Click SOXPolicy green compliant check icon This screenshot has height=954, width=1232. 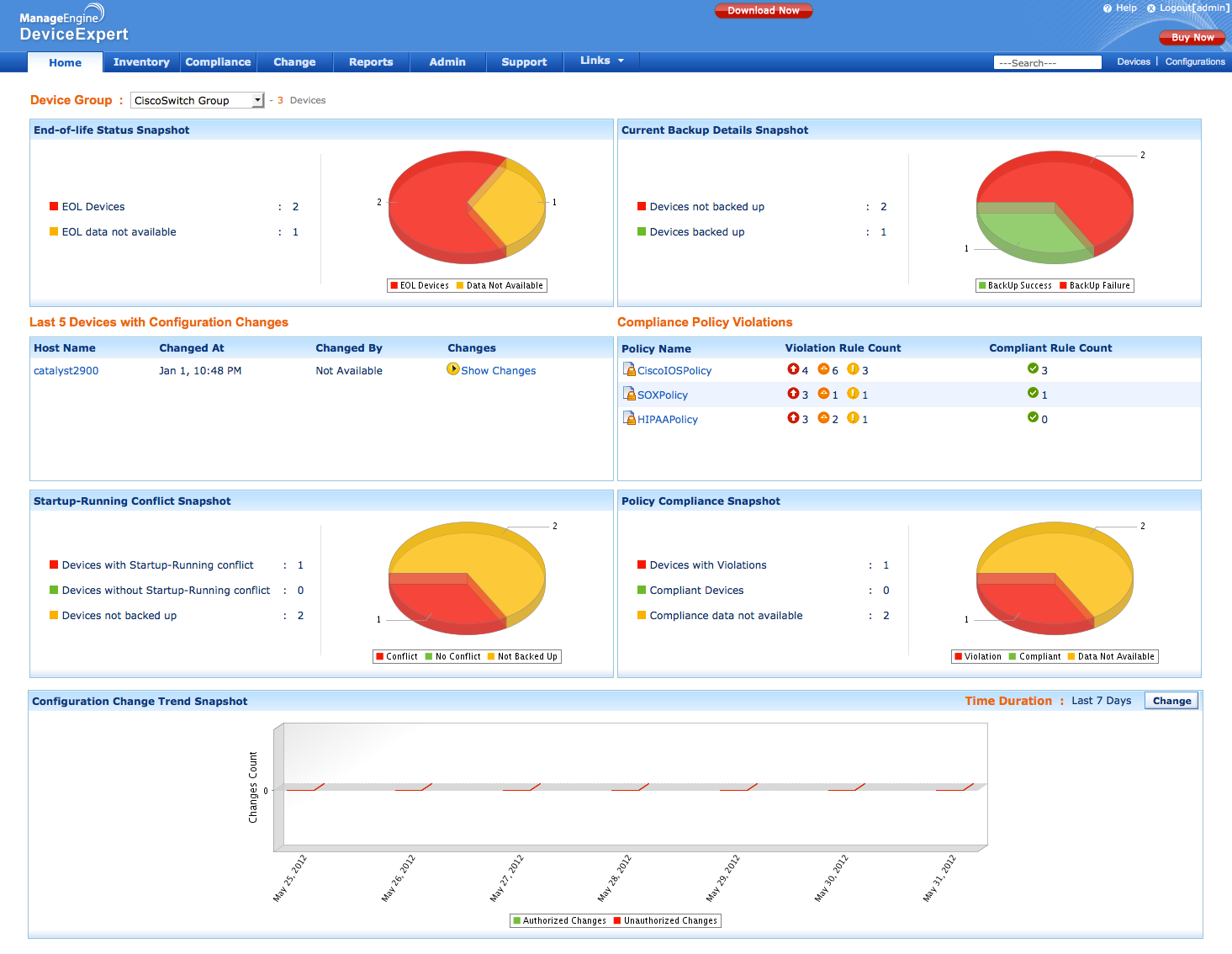pos(1033,393)
